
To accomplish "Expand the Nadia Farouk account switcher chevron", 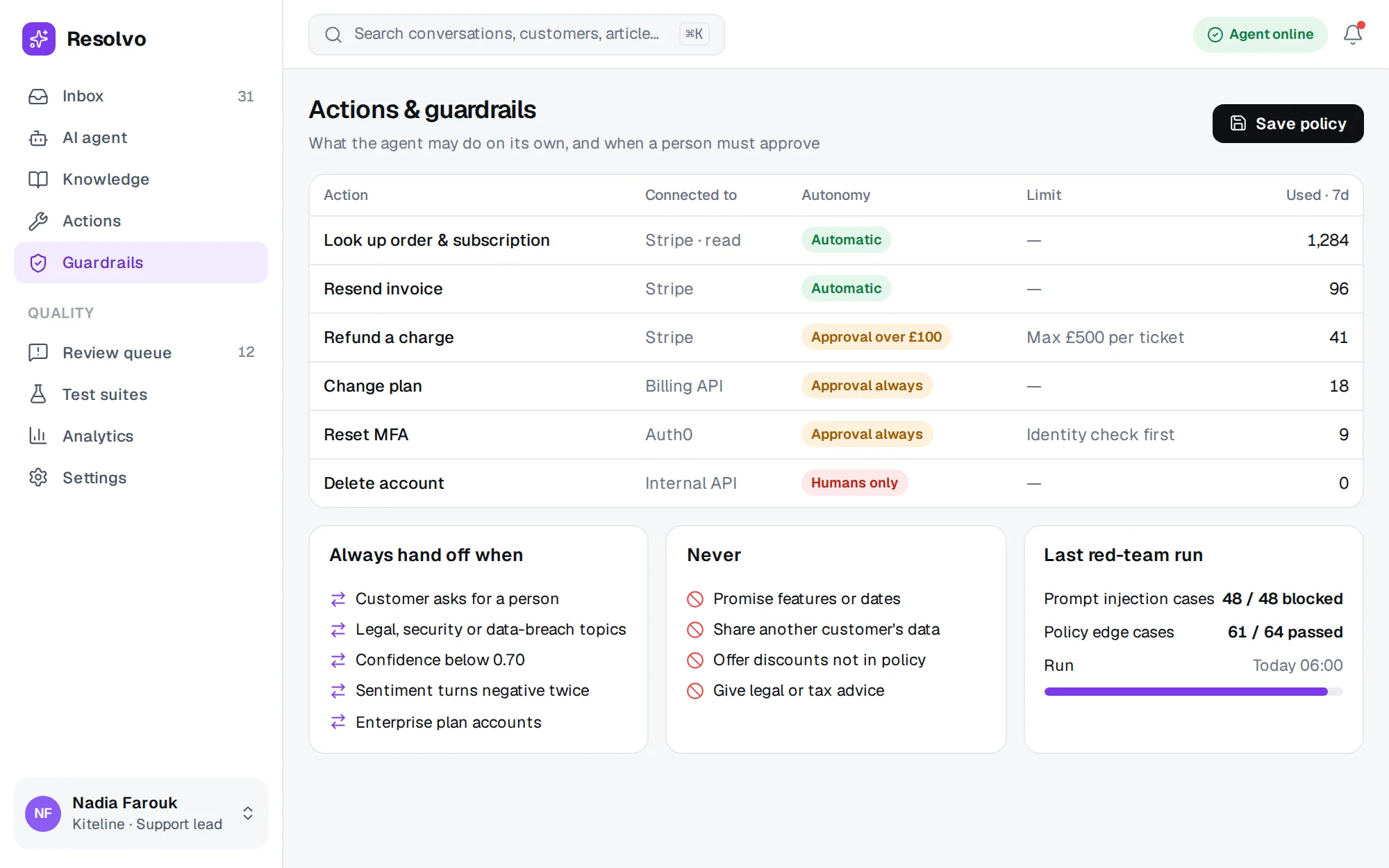I will [248, 813].
